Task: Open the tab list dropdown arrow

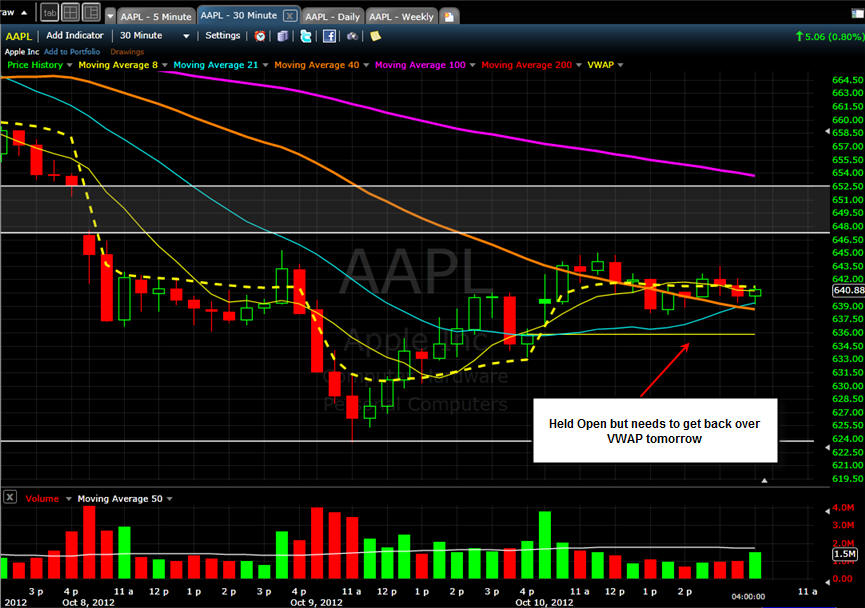Action: [x=110, y=17]
